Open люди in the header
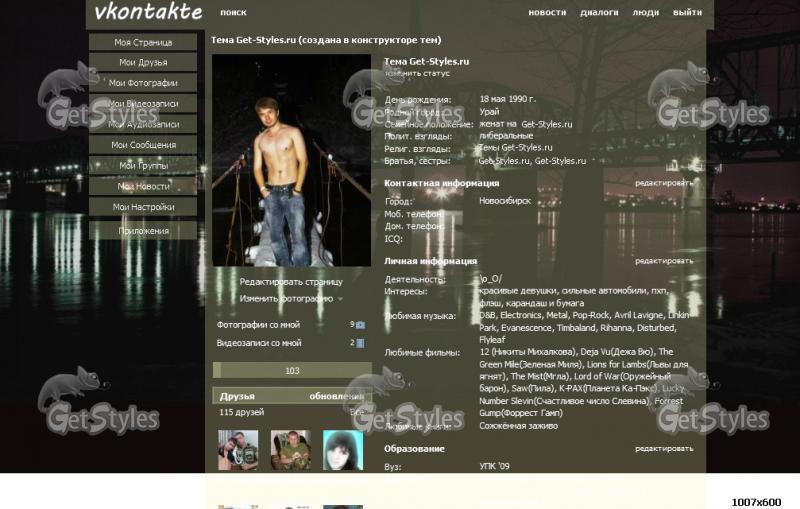The image size is (800, 509). click(x=645, y=12)
